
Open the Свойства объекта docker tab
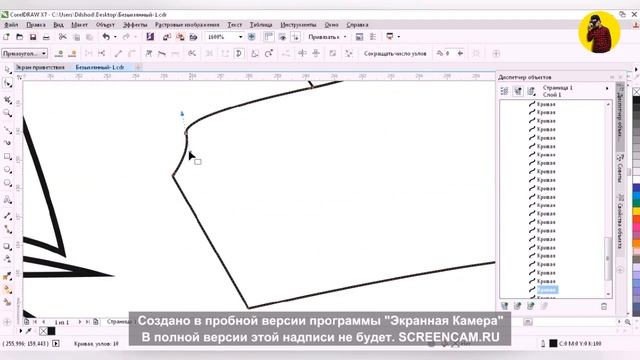tap(620, 222)
